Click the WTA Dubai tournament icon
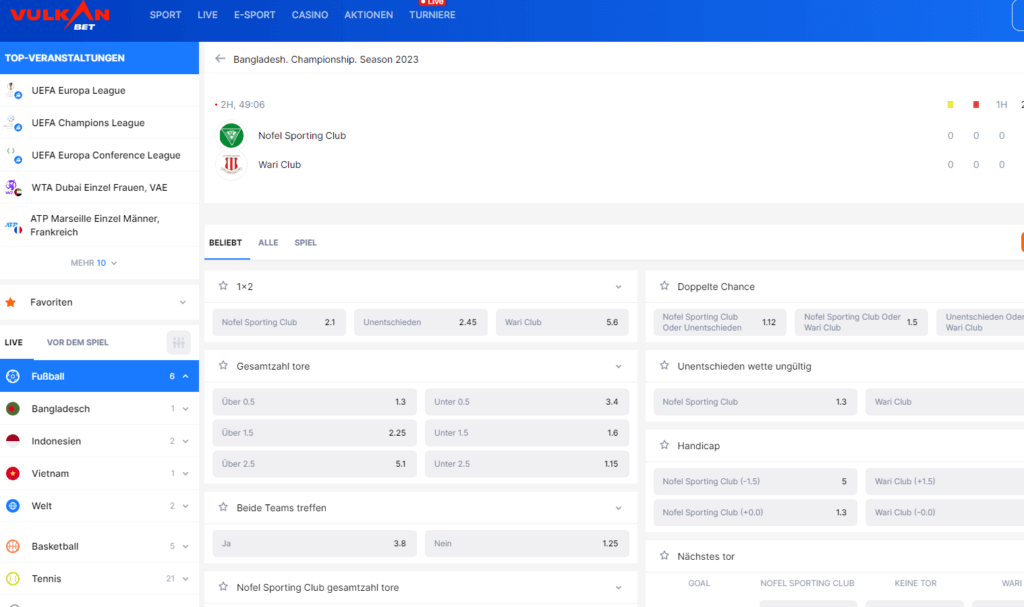1024x607 pixels. click(x=13, y=188)
